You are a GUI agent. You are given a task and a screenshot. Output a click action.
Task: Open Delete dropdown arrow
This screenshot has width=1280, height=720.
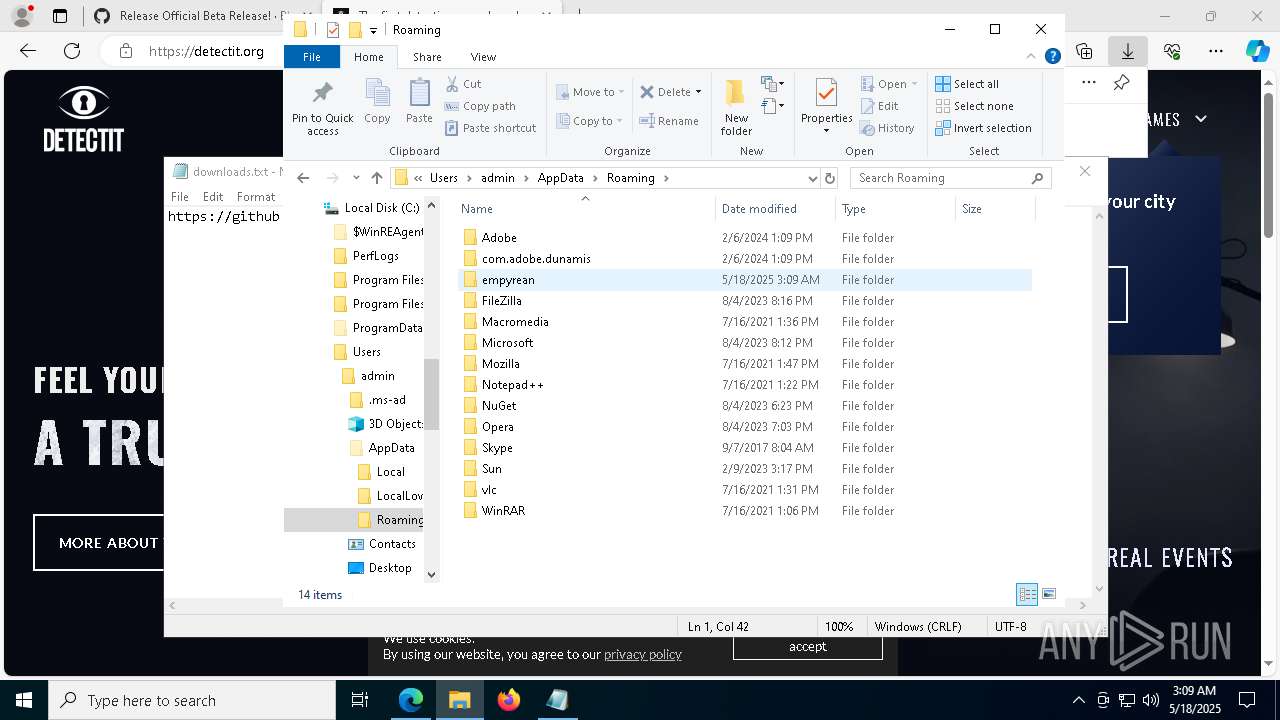(x=698, y=92)
